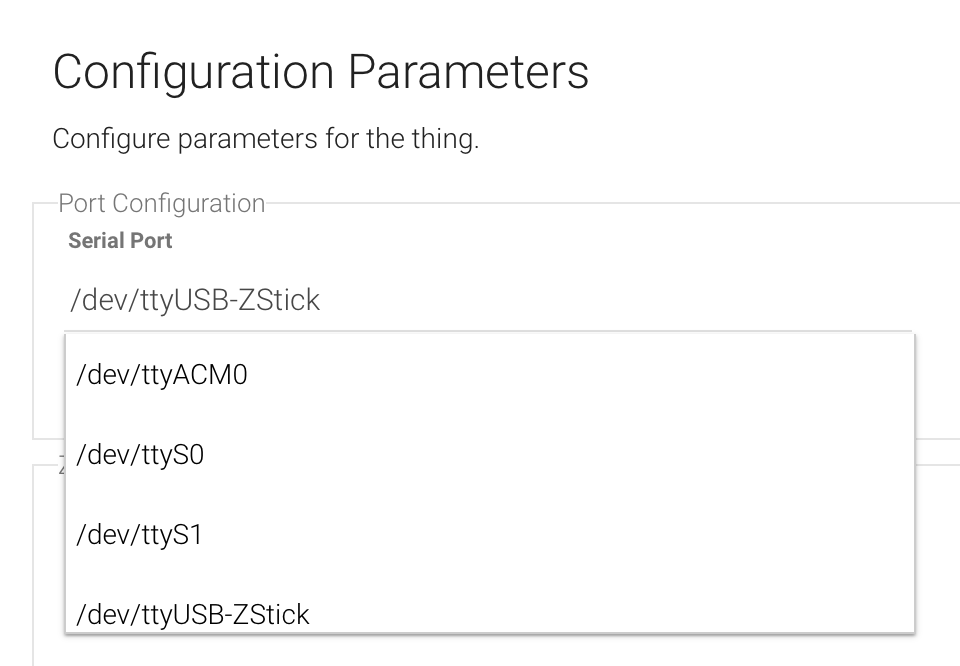This screenshot has height=666, width=960.
Task: Click the 'Configure parameters for the thing' text
Action: 266,138
